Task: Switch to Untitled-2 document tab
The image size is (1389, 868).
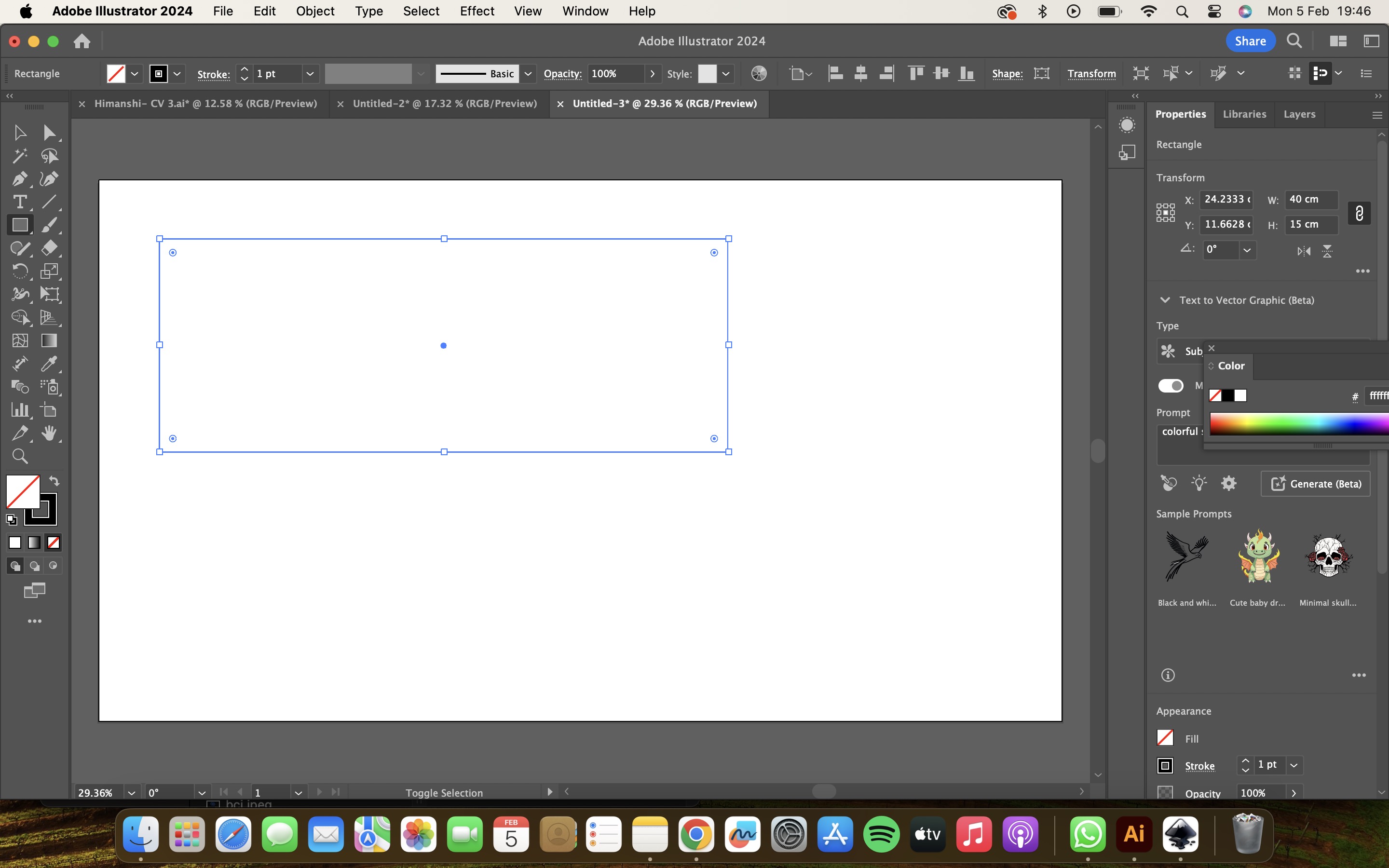Action: pyautogui.click(x=444, y=103)
